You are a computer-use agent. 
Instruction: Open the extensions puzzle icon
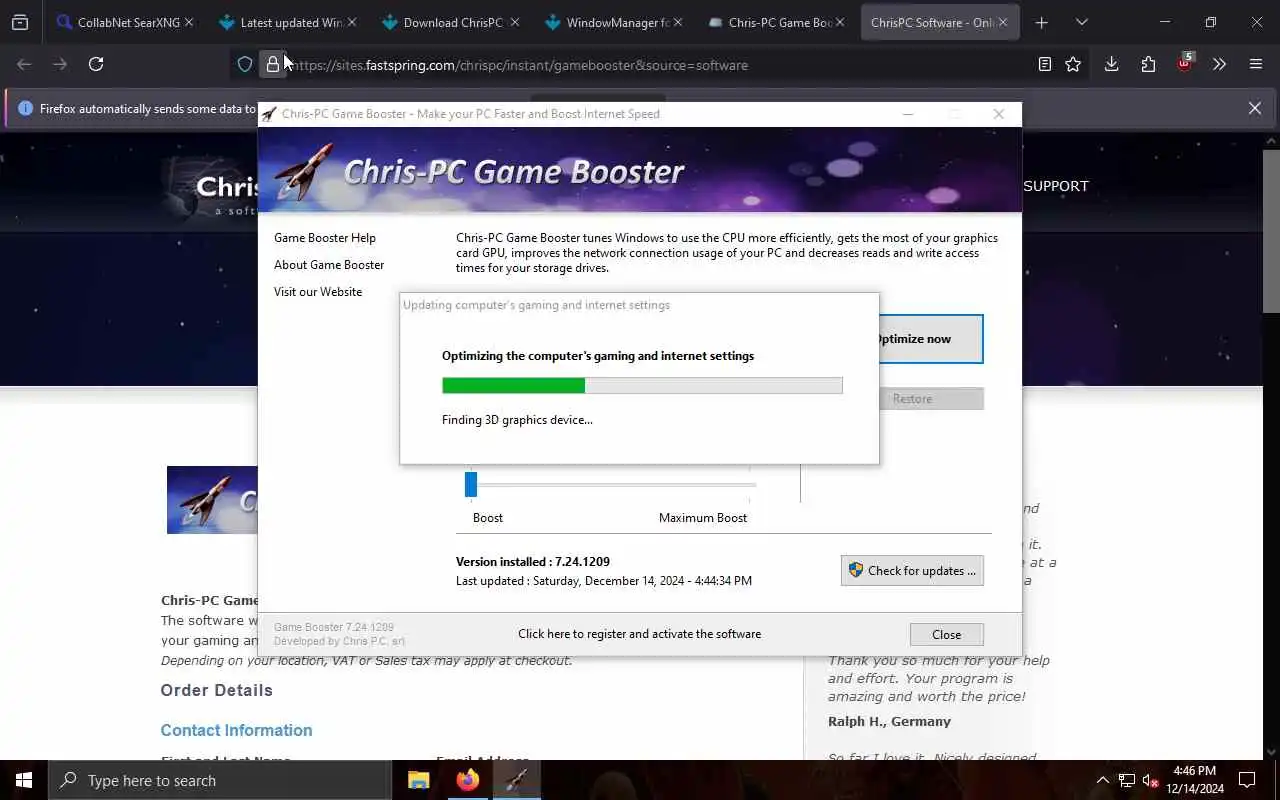pos(1148,64)
